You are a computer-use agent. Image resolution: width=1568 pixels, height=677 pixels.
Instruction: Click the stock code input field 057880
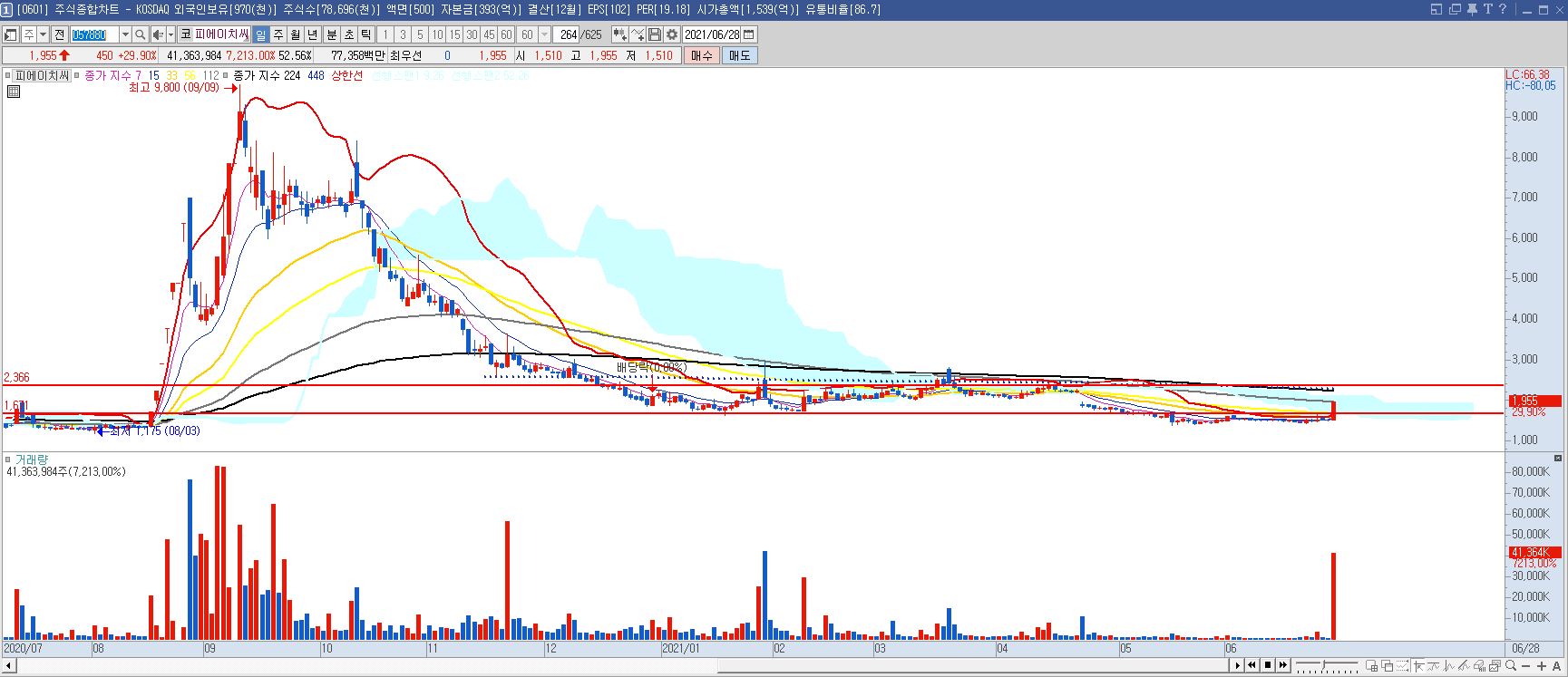[x=94, y=34]
